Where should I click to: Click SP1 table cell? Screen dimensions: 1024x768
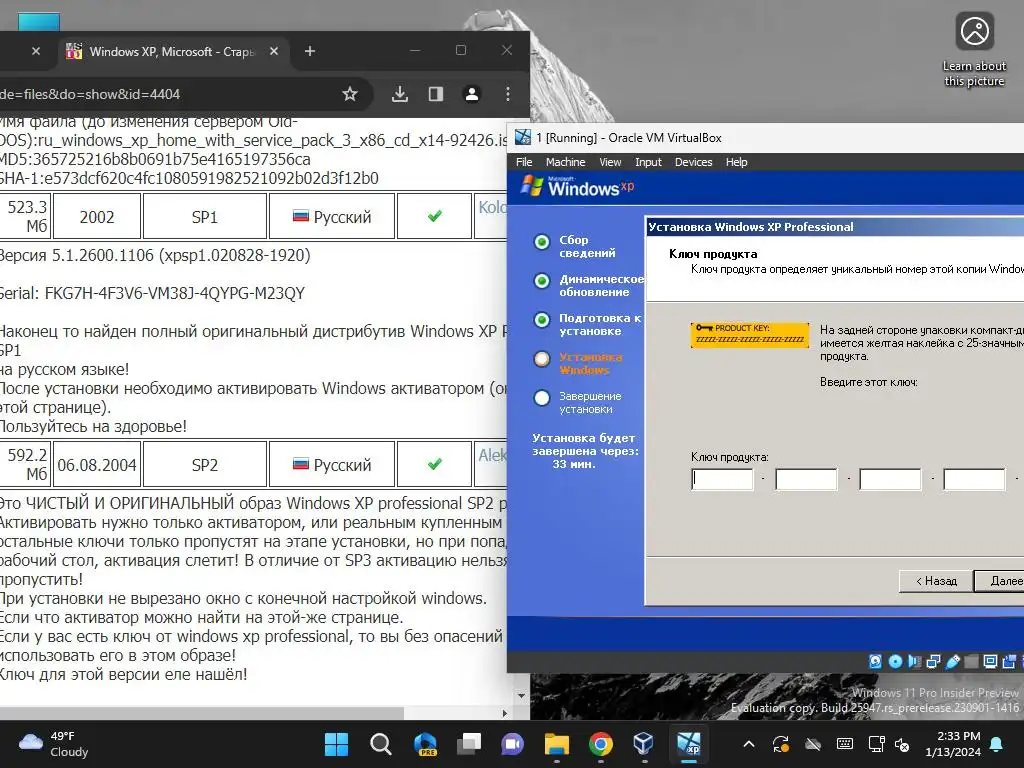coord(204,216)
